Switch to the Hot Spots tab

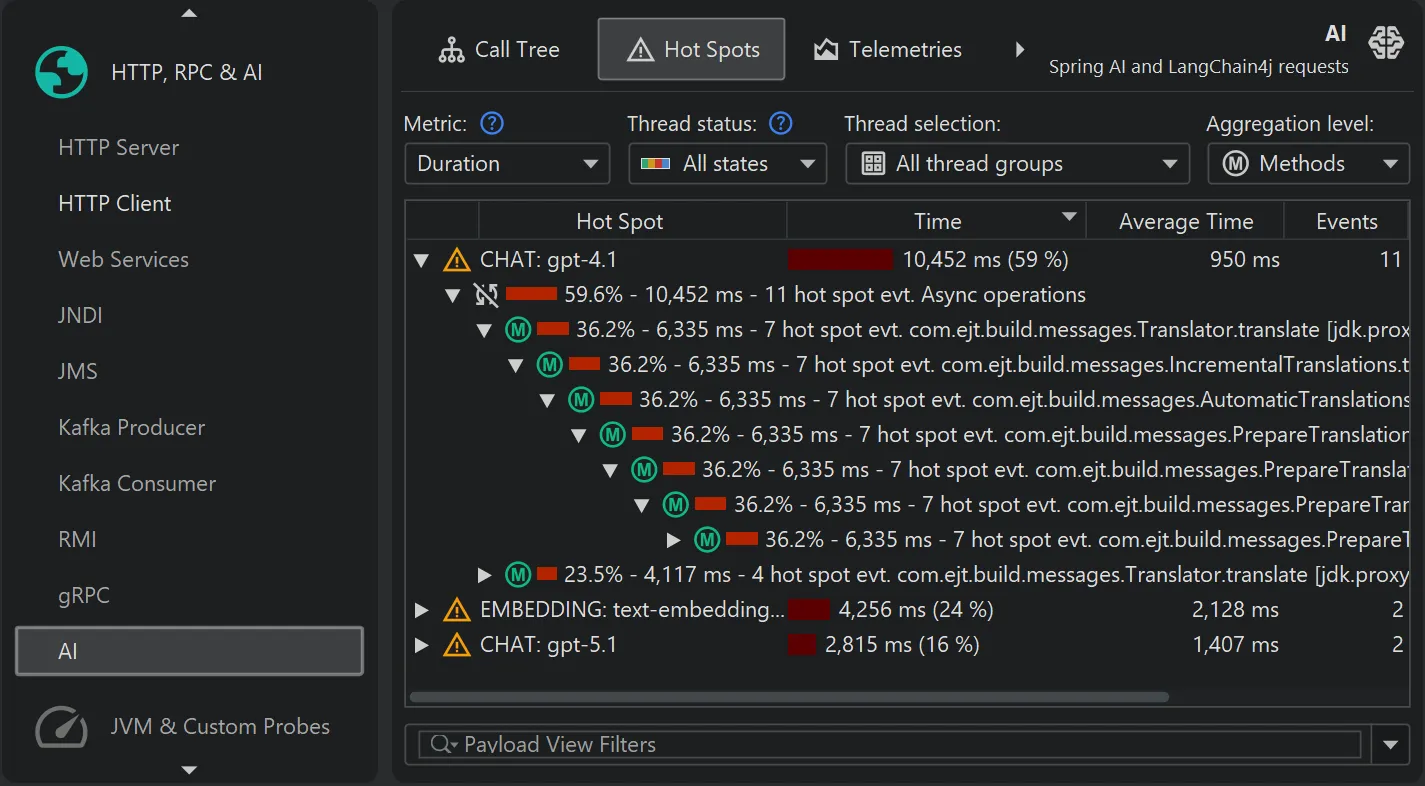(691, 48)
